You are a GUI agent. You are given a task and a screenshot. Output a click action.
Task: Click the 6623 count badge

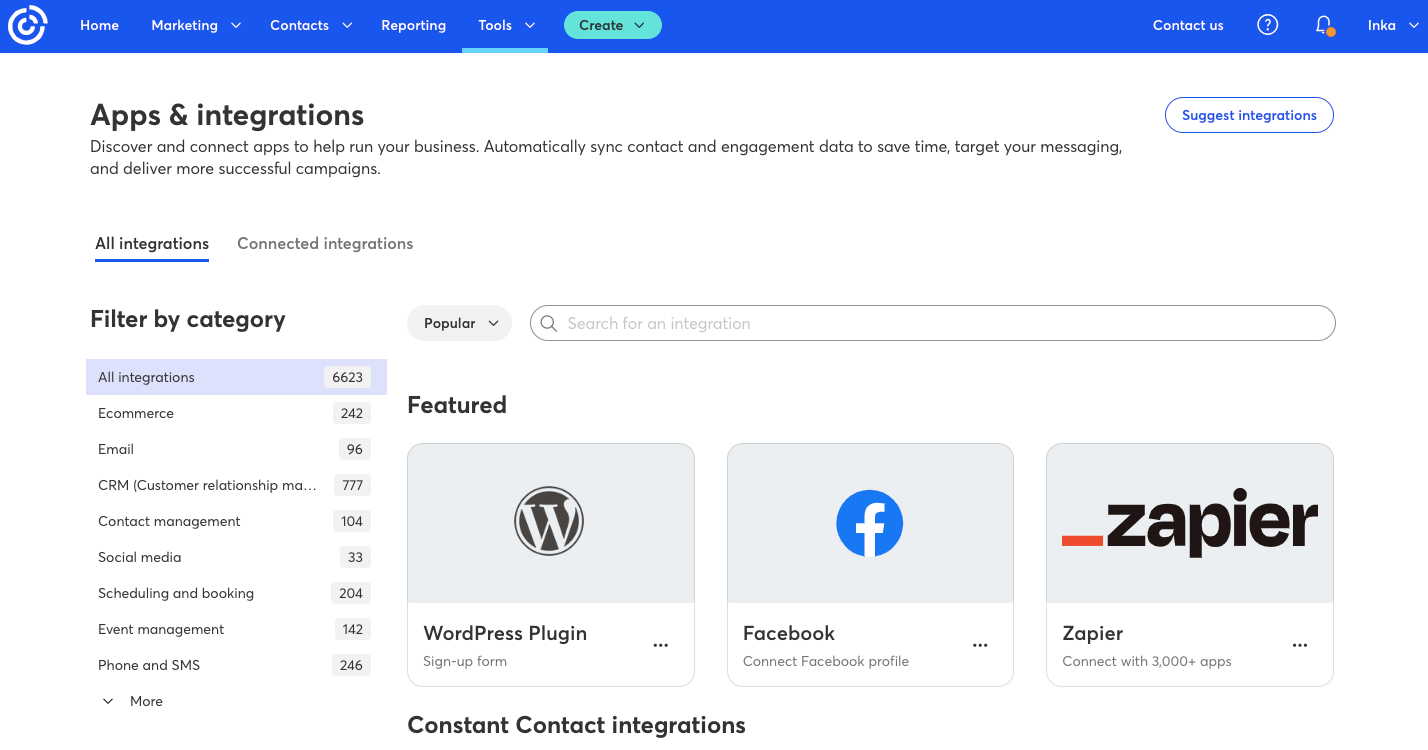(347, 377)
